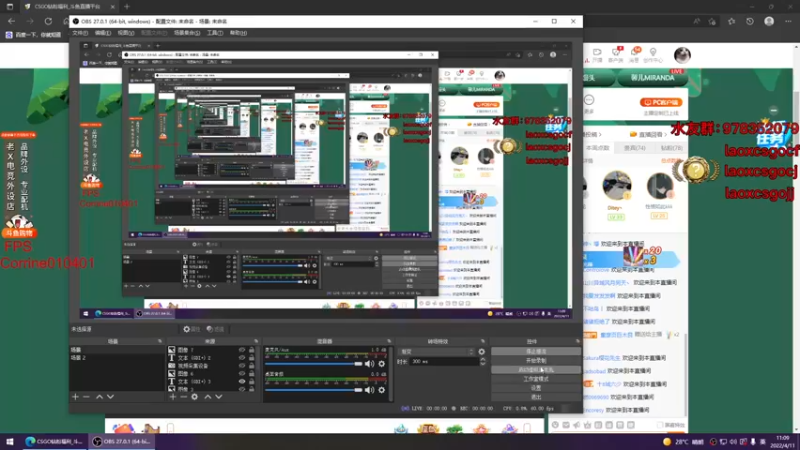Open the 场景集合(S) menu in OBS

[x=187, y=33]
